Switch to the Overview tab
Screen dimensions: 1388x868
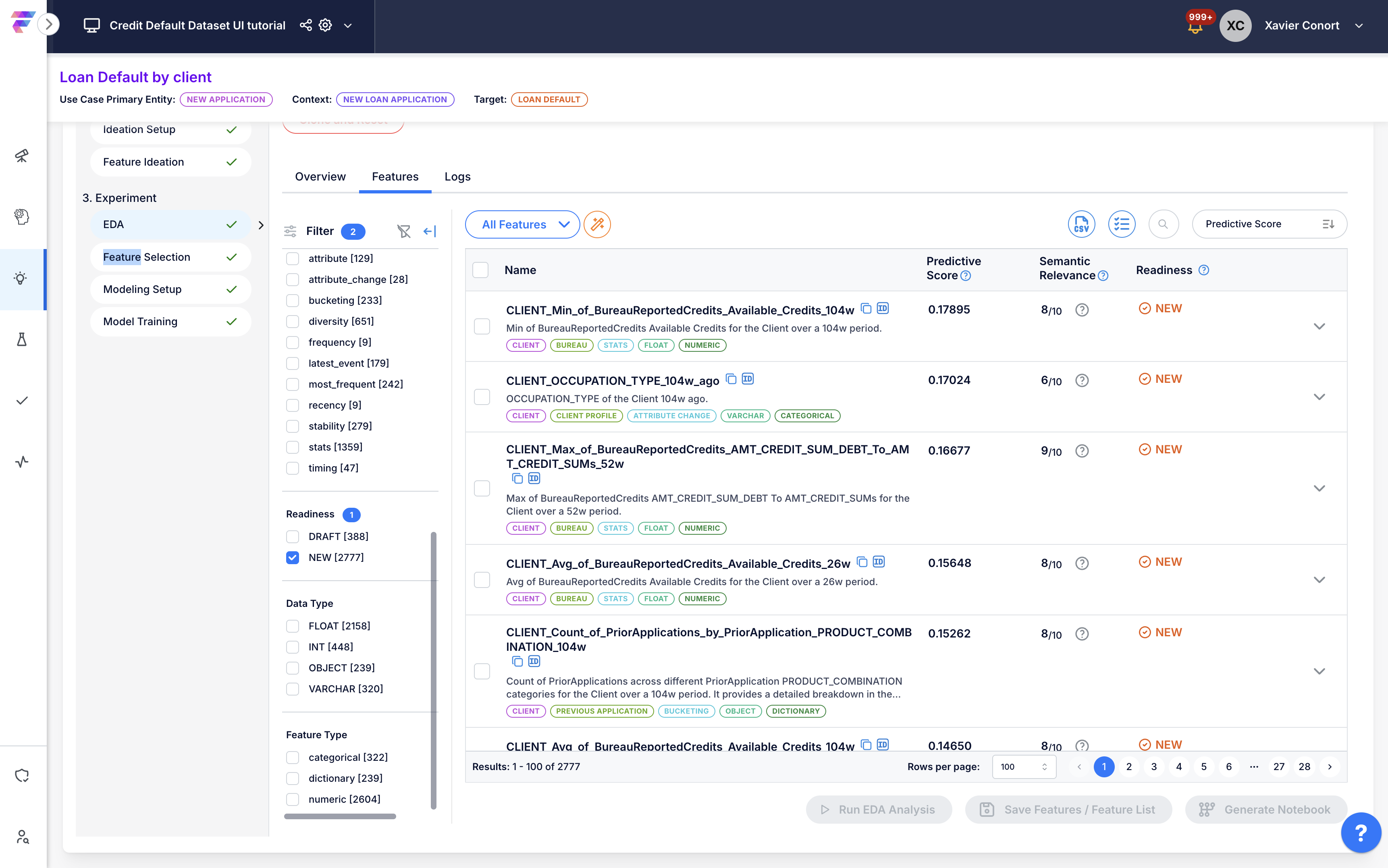320,177
